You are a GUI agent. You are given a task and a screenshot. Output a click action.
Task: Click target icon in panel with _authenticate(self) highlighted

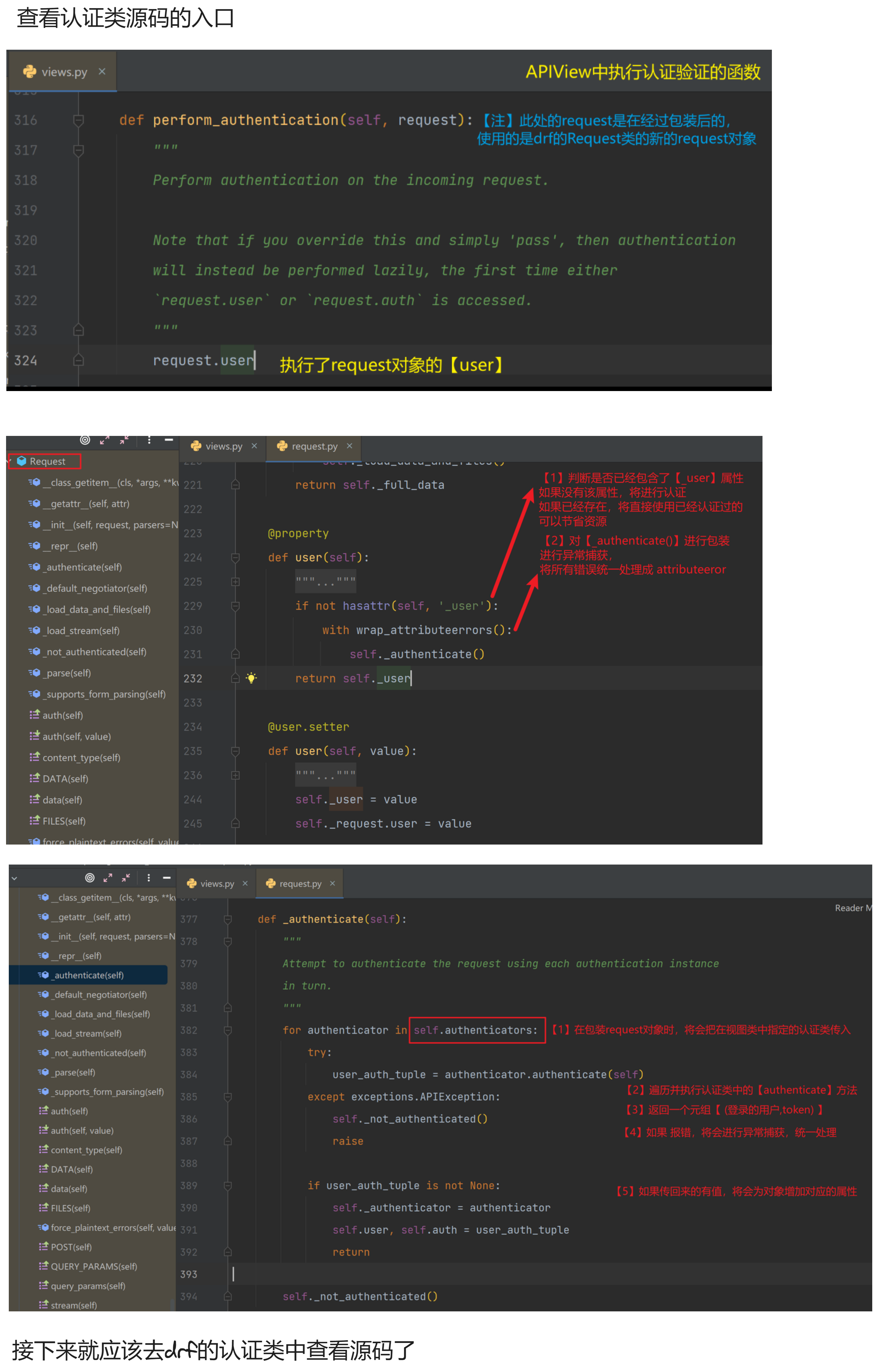click(89, 878)
